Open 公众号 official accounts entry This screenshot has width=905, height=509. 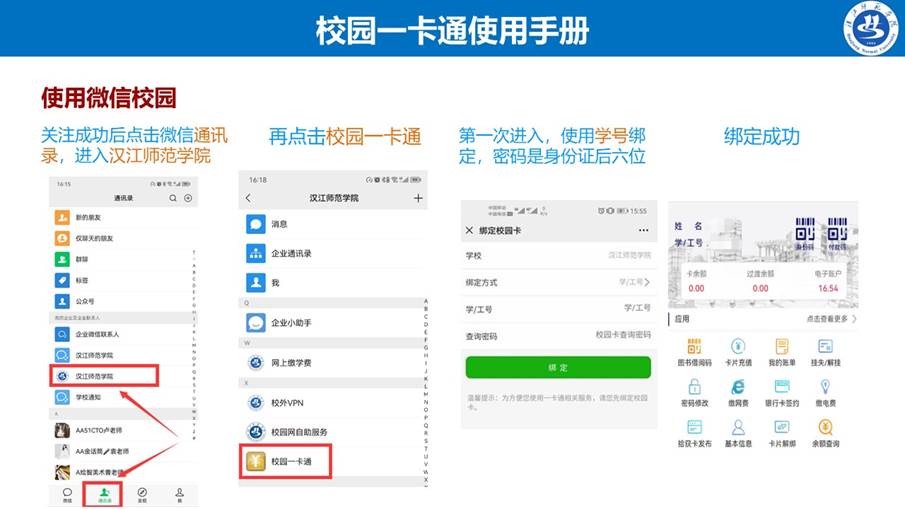(x=122, y=301)
